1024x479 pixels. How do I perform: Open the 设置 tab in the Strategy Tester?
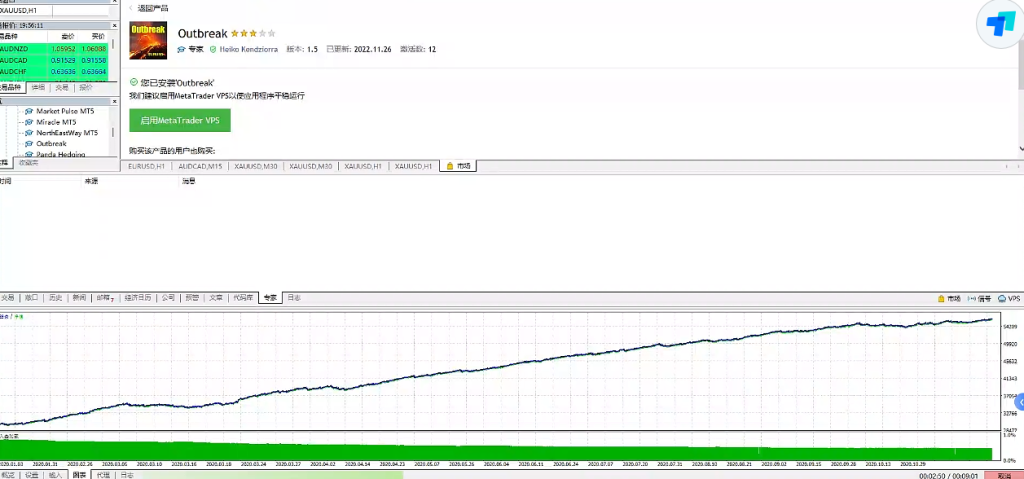[x=31, y=475]
